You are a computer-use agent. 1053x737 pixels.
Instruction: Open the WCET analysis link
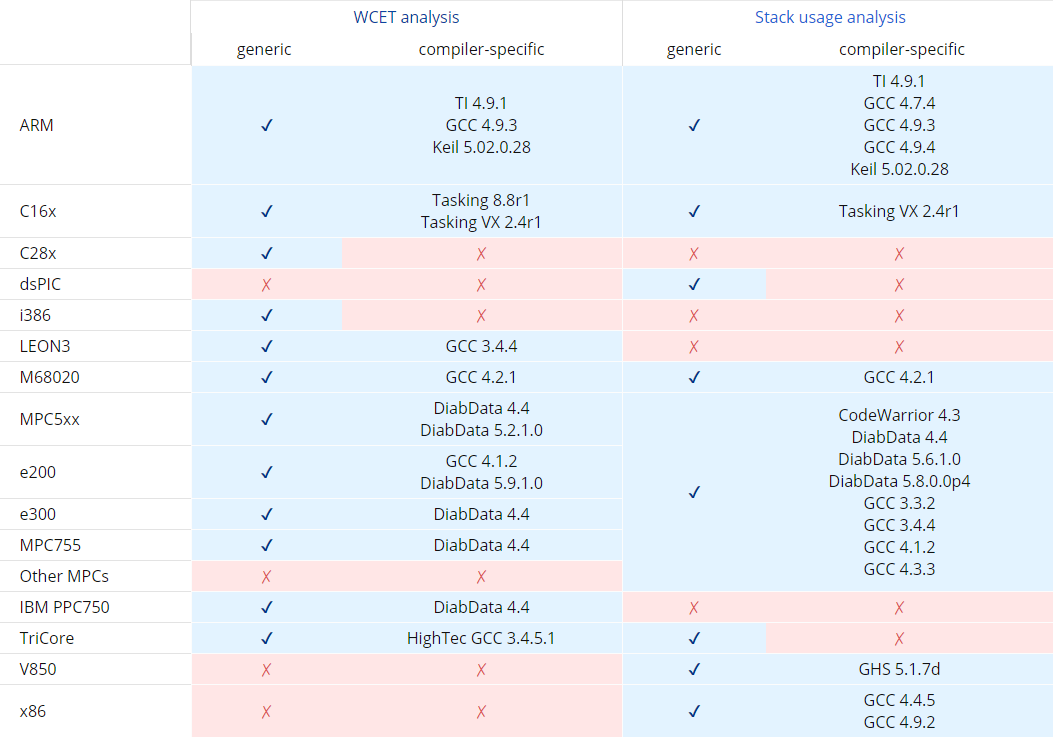pos(406,17)
